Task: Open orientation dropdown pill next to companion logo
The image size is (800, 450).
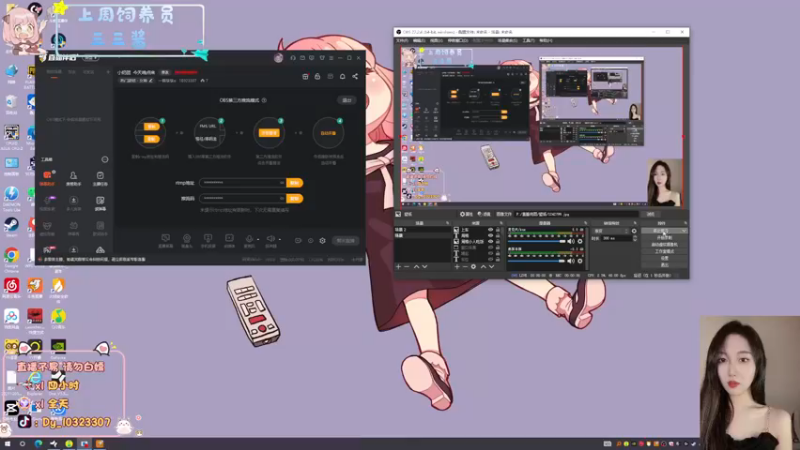Action: point(91,58)
